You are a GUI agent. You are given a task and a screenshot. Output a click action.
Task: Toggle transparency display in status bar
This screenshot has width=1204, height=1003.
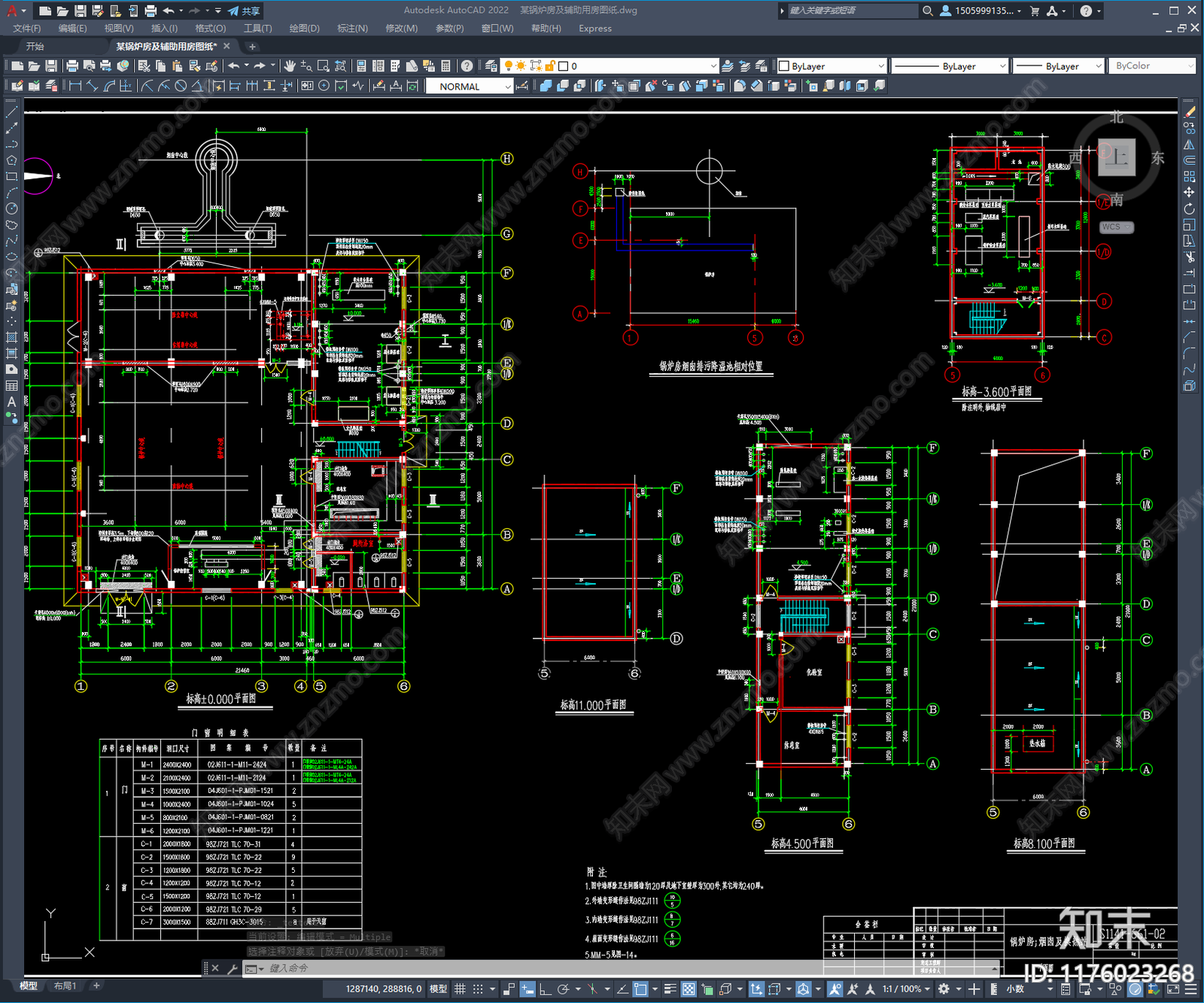tap(689, 989)
